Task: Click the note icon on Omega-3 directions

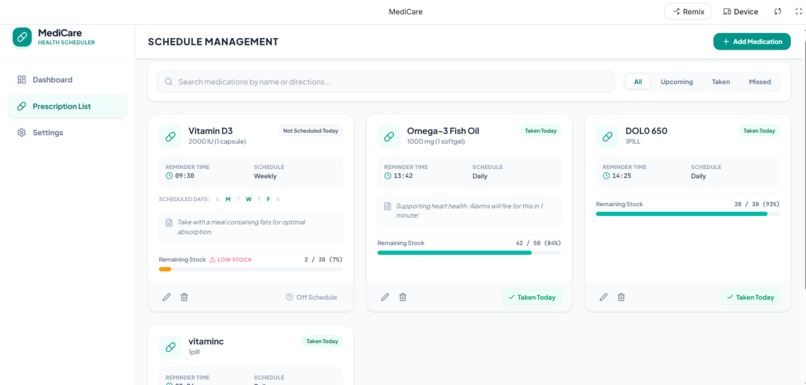Action: tap(388, 206)
